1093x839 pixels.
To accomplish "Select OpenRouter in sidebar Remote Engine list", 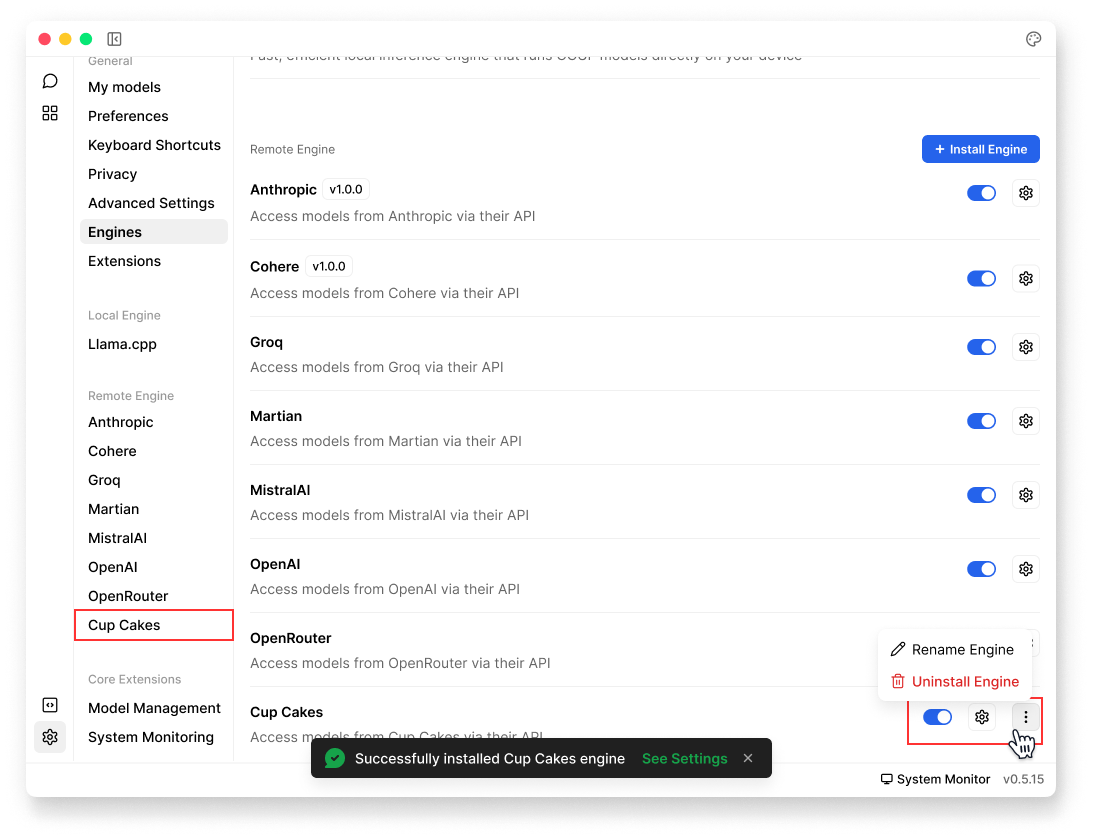I will coord(128,596).
